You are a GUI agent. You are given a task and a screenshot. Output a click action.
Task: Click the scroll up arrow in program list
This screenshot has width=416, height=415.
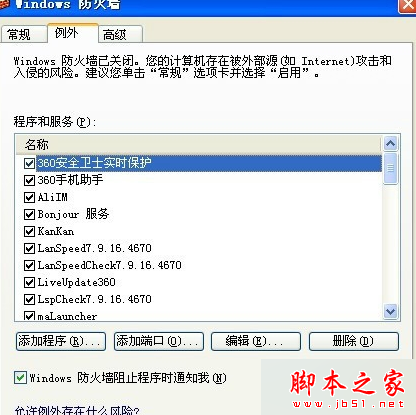(390, 144)
